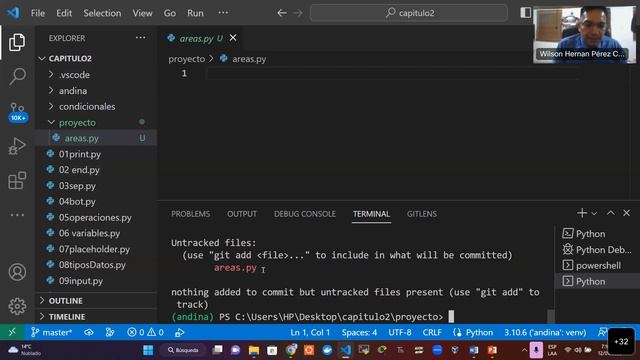Click the ports forwarding status bar icon
This screenshot has height=360, width=640.
pyautogui.click(x=179, y=333)
